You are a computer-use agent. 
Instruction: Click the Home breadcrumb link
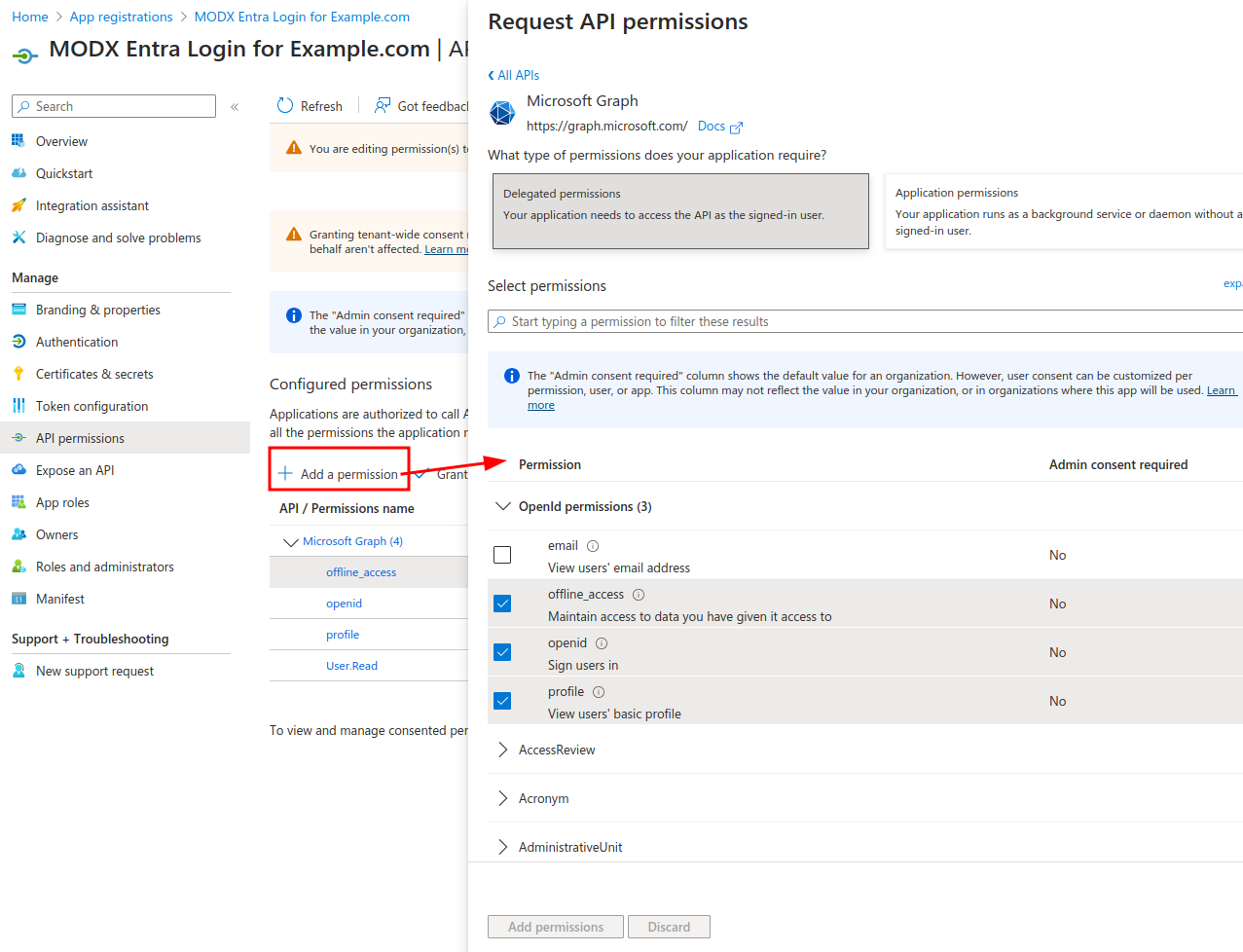pyautogui.click(x=30, y=17)
